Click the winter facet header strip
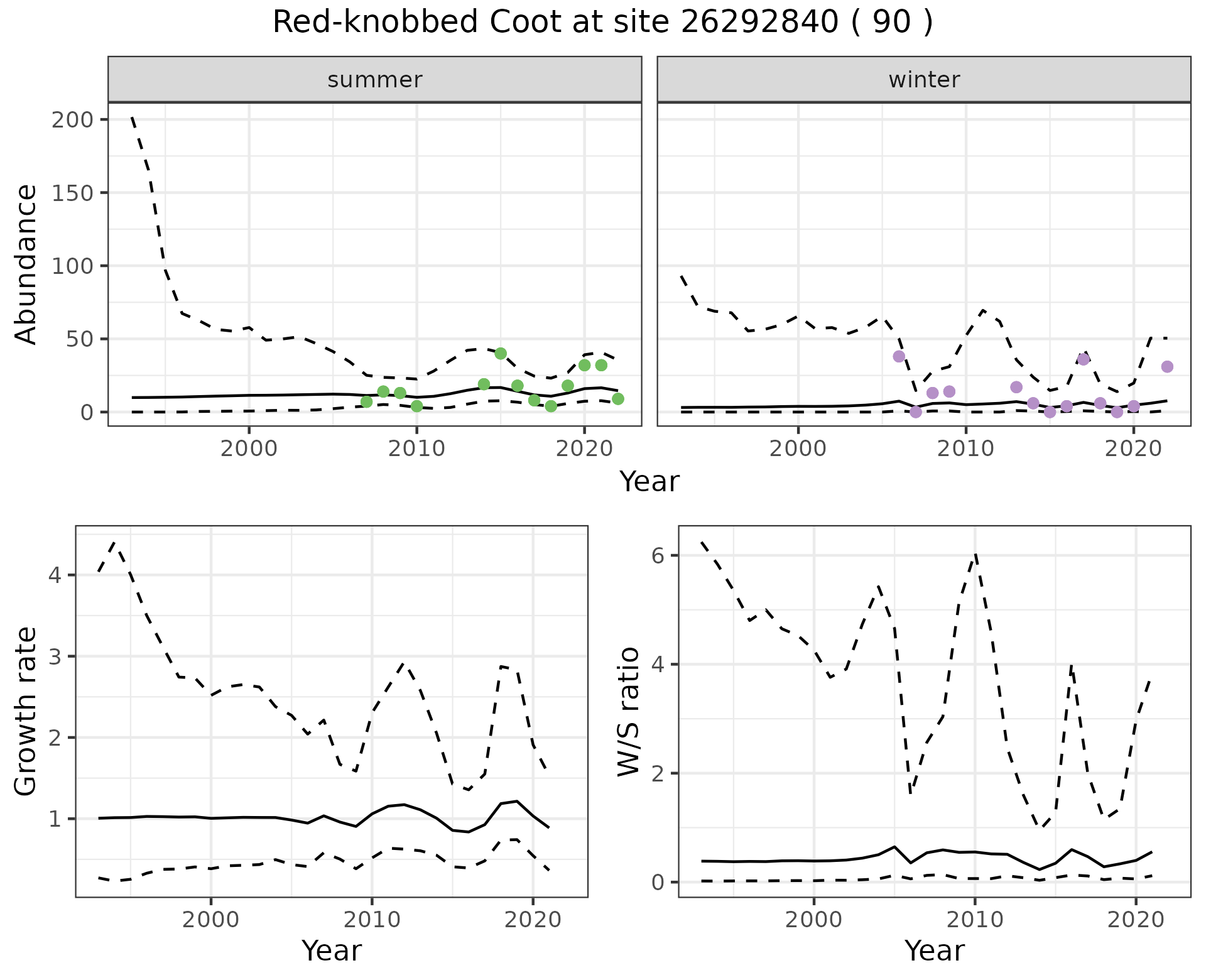 (x=923, y=80)
